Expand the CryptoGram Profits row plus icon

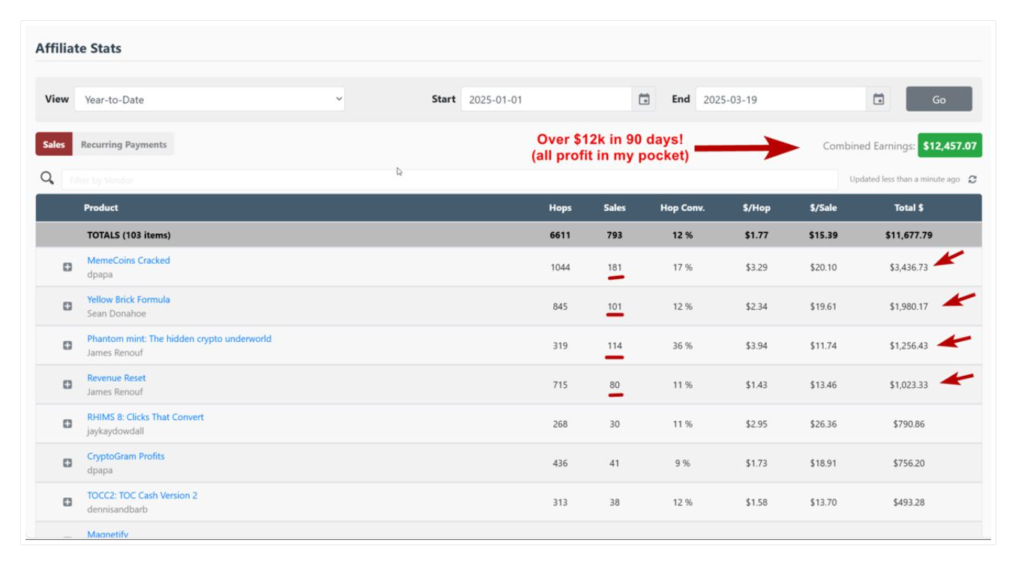[x=67, y=463]
